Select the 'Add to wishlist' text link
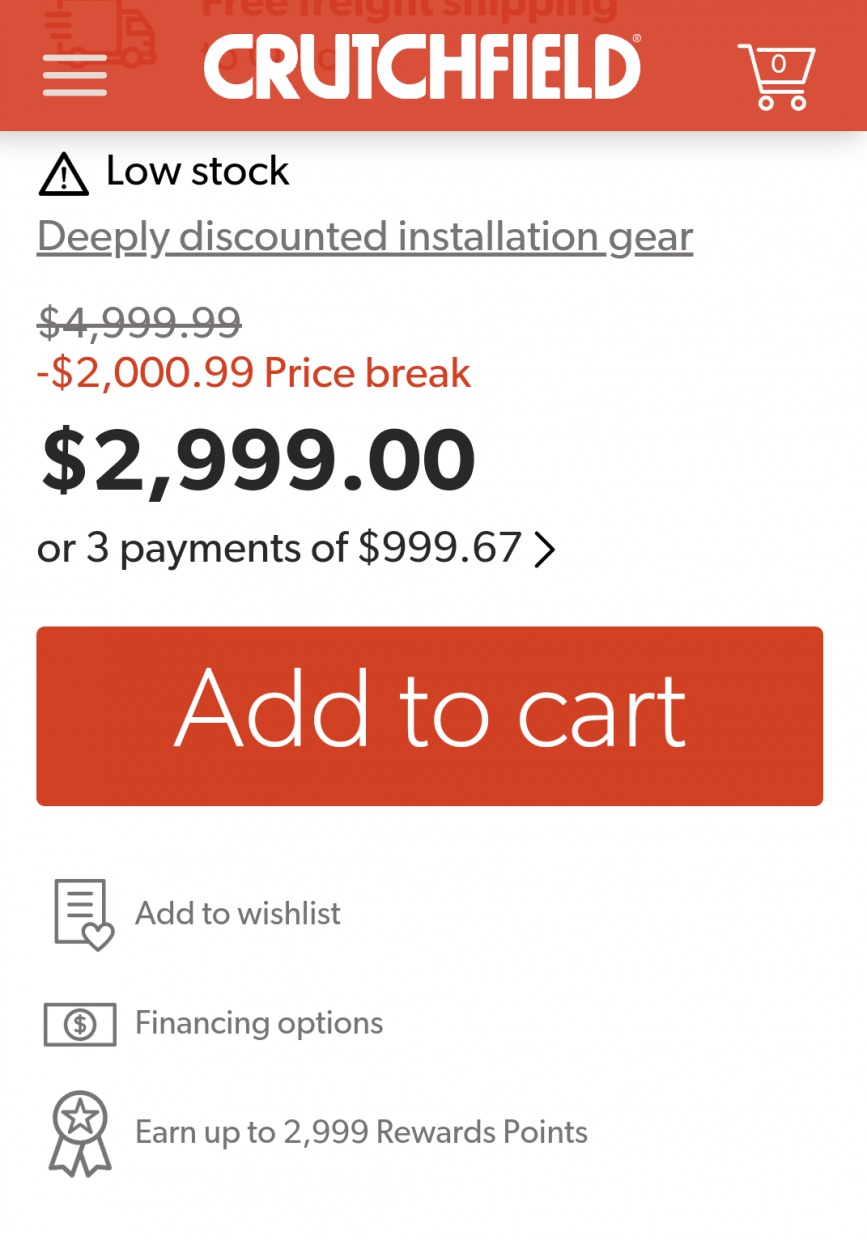The height and width of the screenshot is (1240, 867). pos(238,913)
